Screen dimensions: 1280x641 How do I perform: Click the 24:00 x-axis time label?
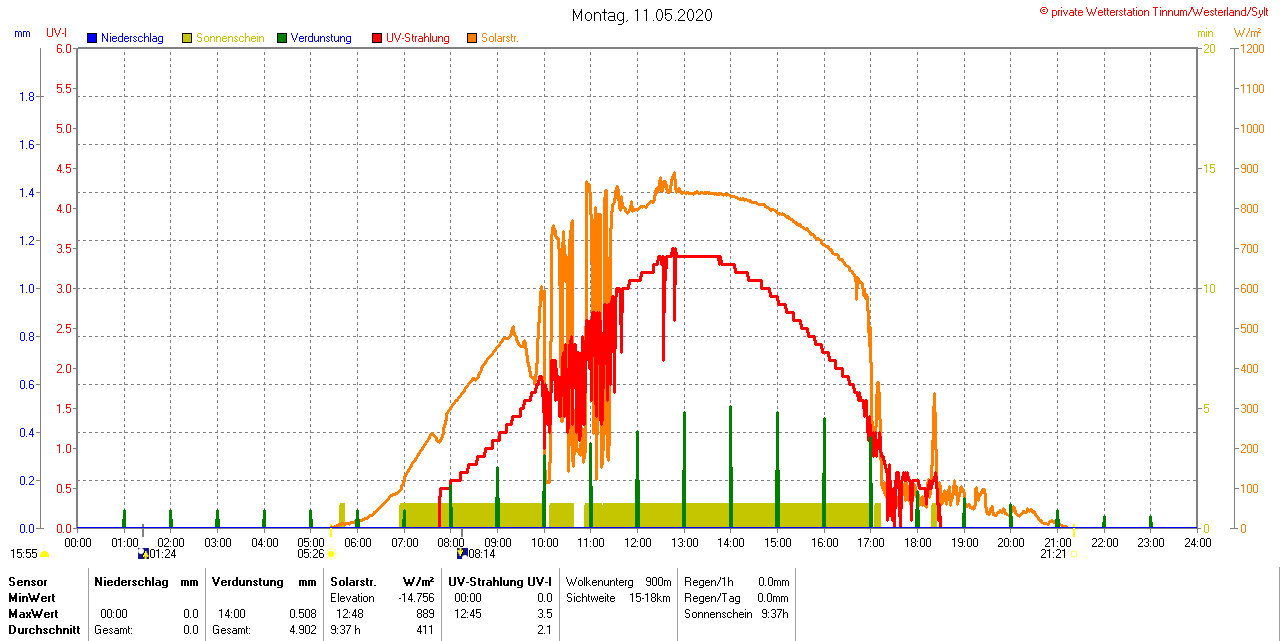[1197, 542]
